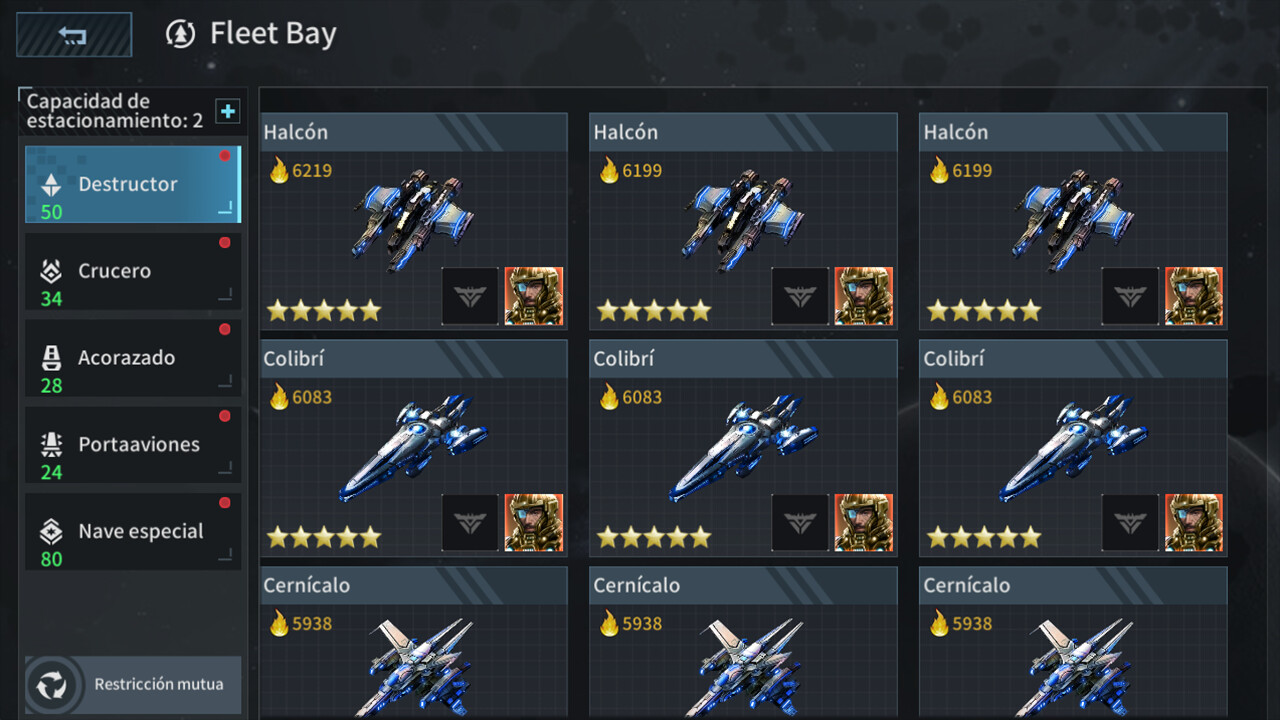Viewport: 1280px width, 720px height.
Task: Switch to the Portaaviones category tab
Action: tap(133, 445)
